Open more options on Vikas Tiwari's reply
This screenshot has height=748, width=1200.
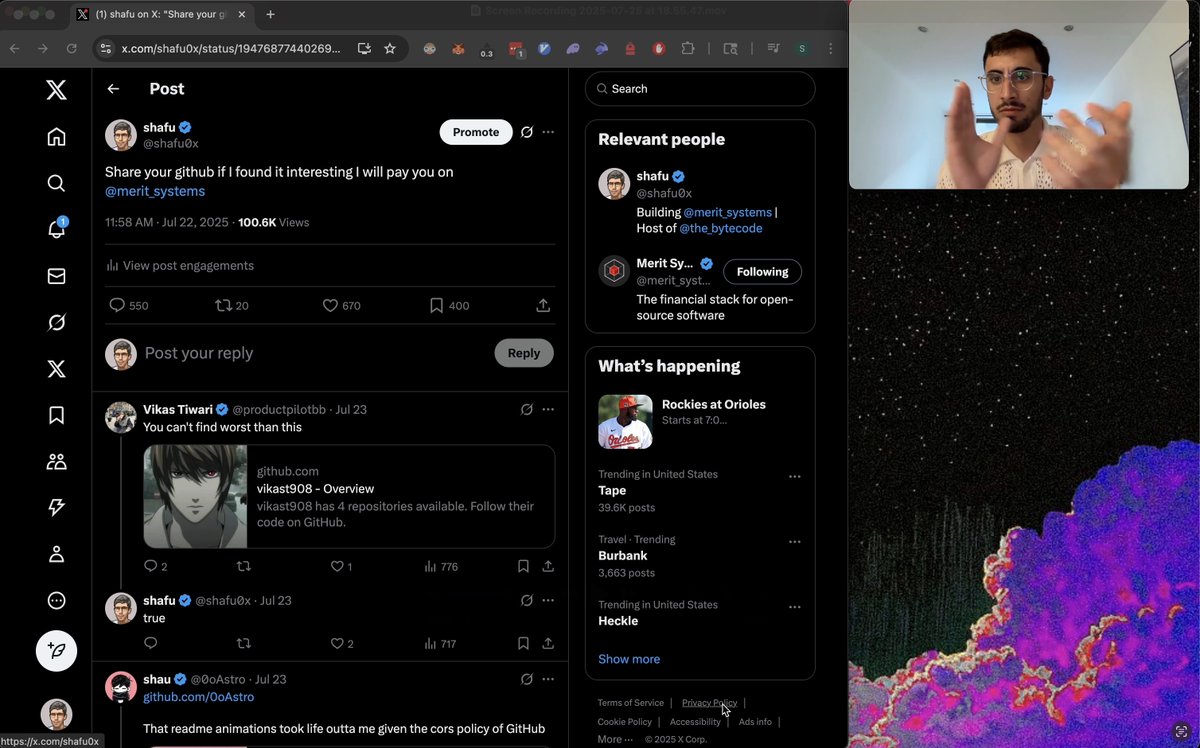click(548, 409)
